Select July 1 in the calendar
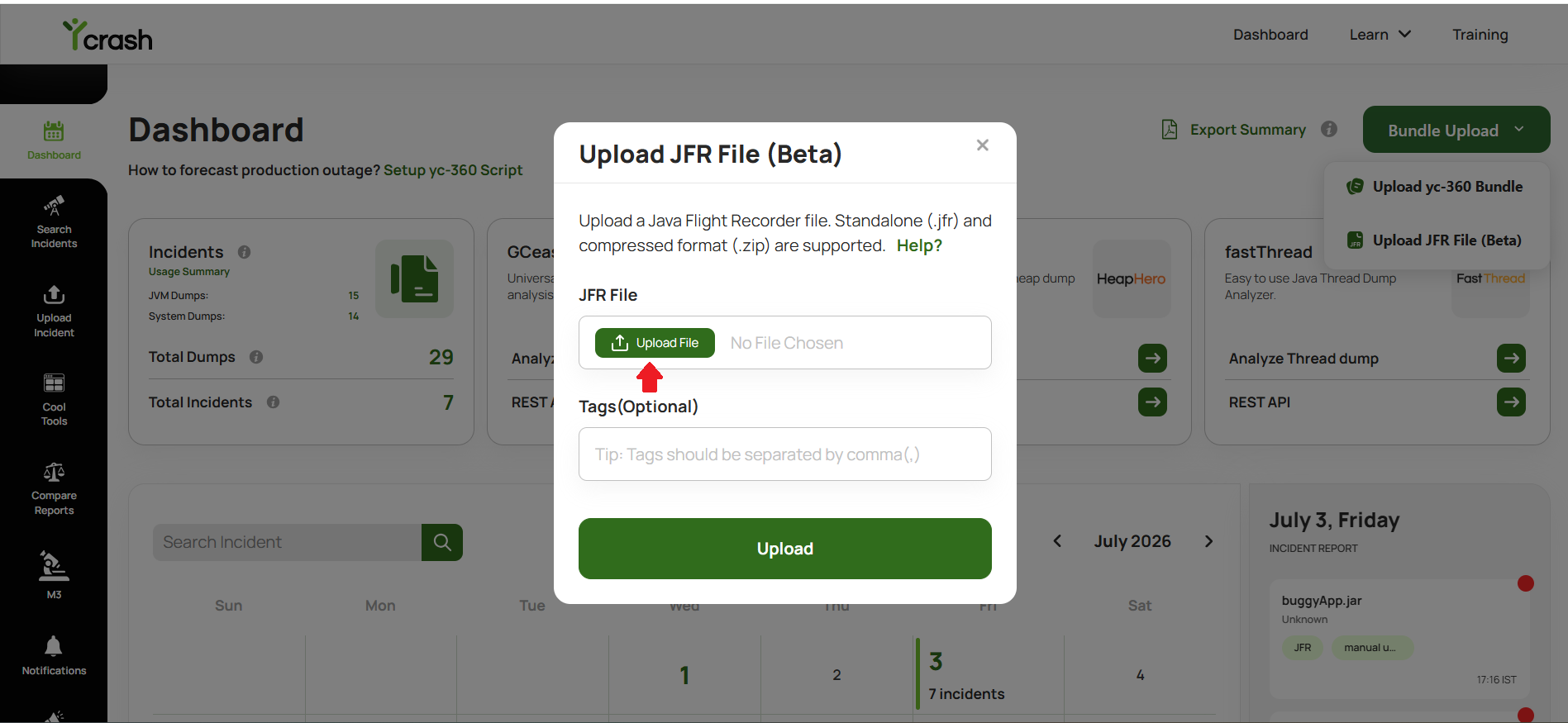This screenshot has height=723, width=1568. [x=684, y=675]
